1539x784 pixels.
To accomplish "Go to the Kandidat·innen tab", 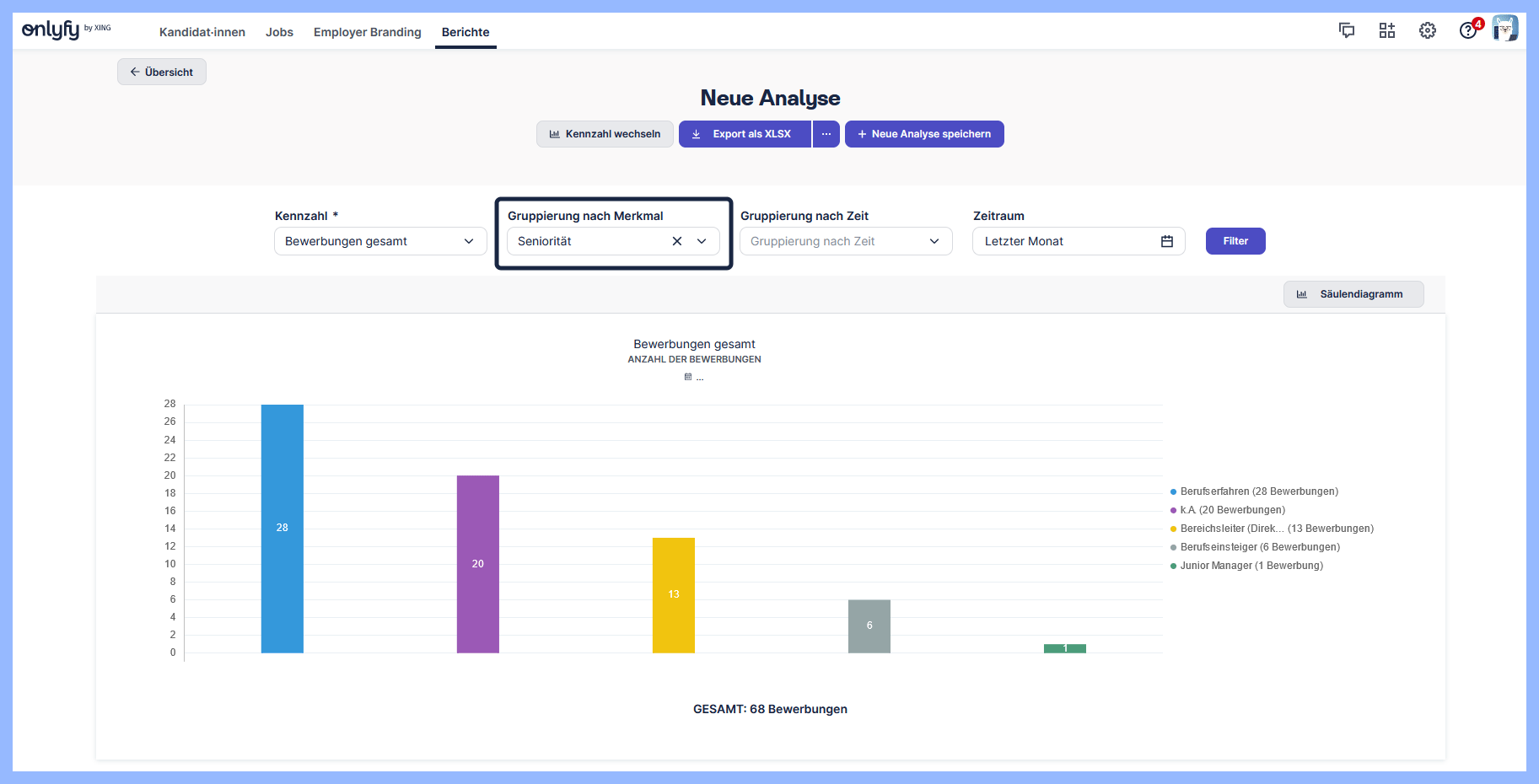I will click(202, 32).
